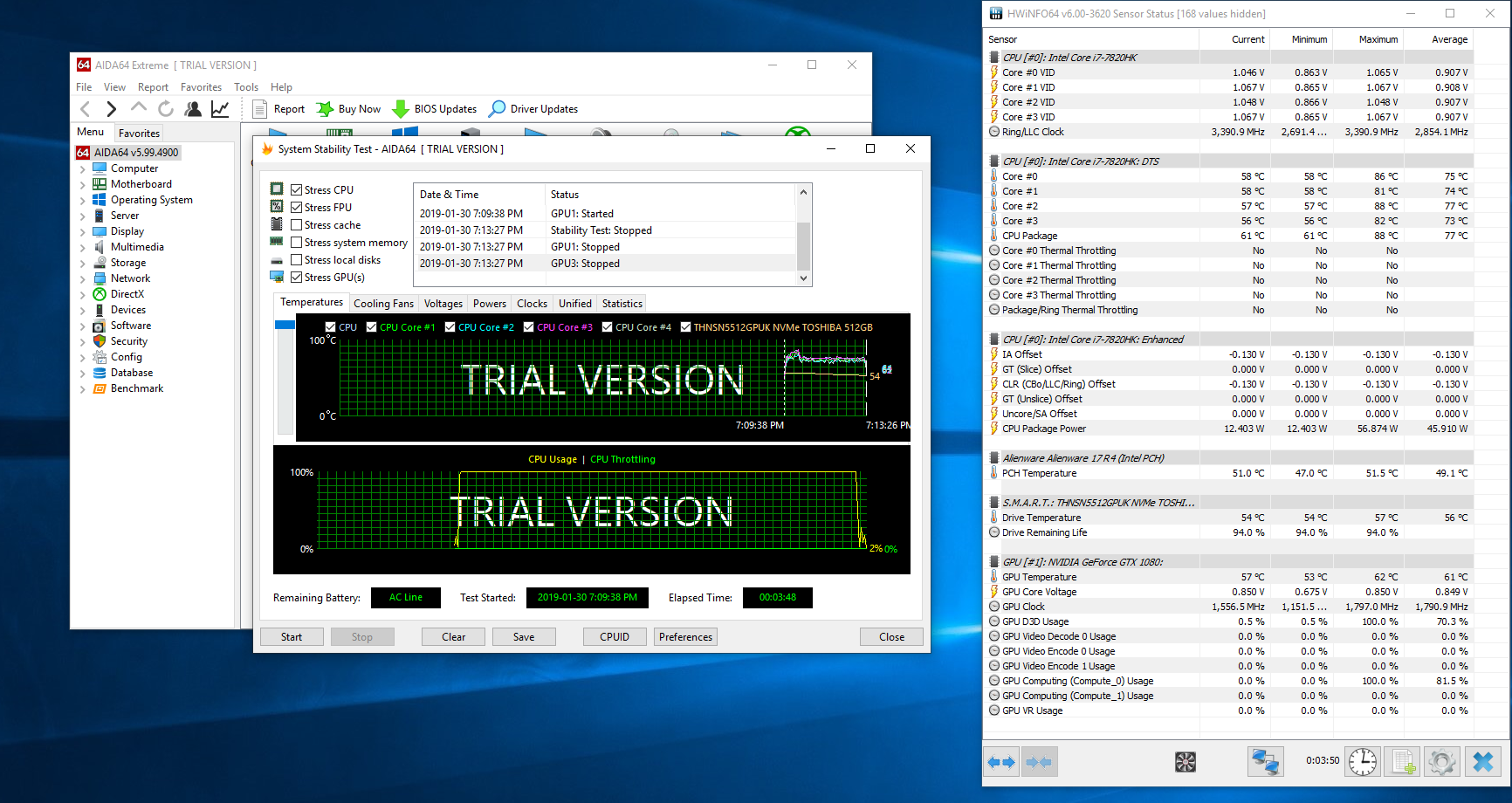
Task: Click the Clear button in Stability Test
Action: 454,637
